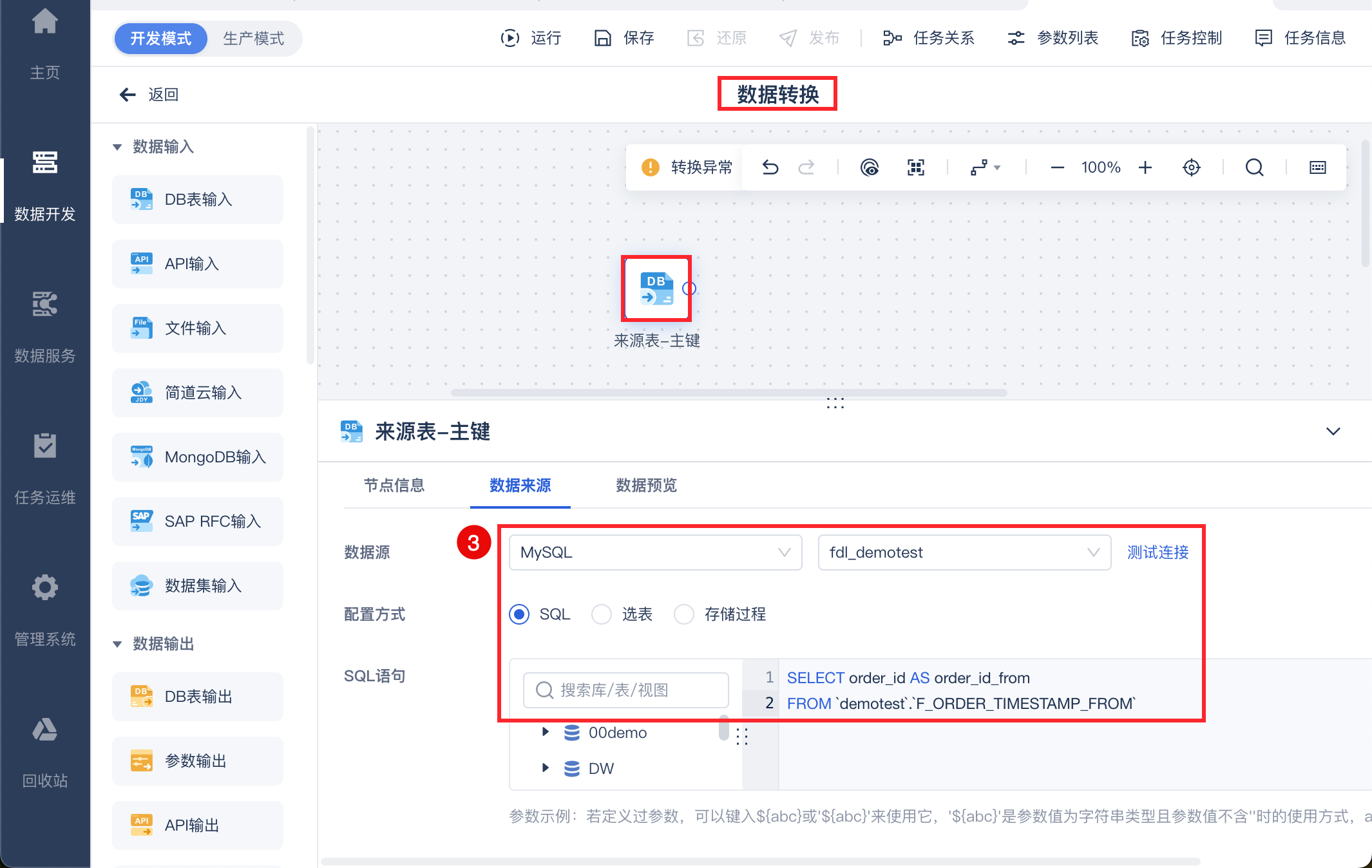Screen dimensions: 1372x868
Task: Click the fit-to-screen selection icon
Action: point(916,168)
